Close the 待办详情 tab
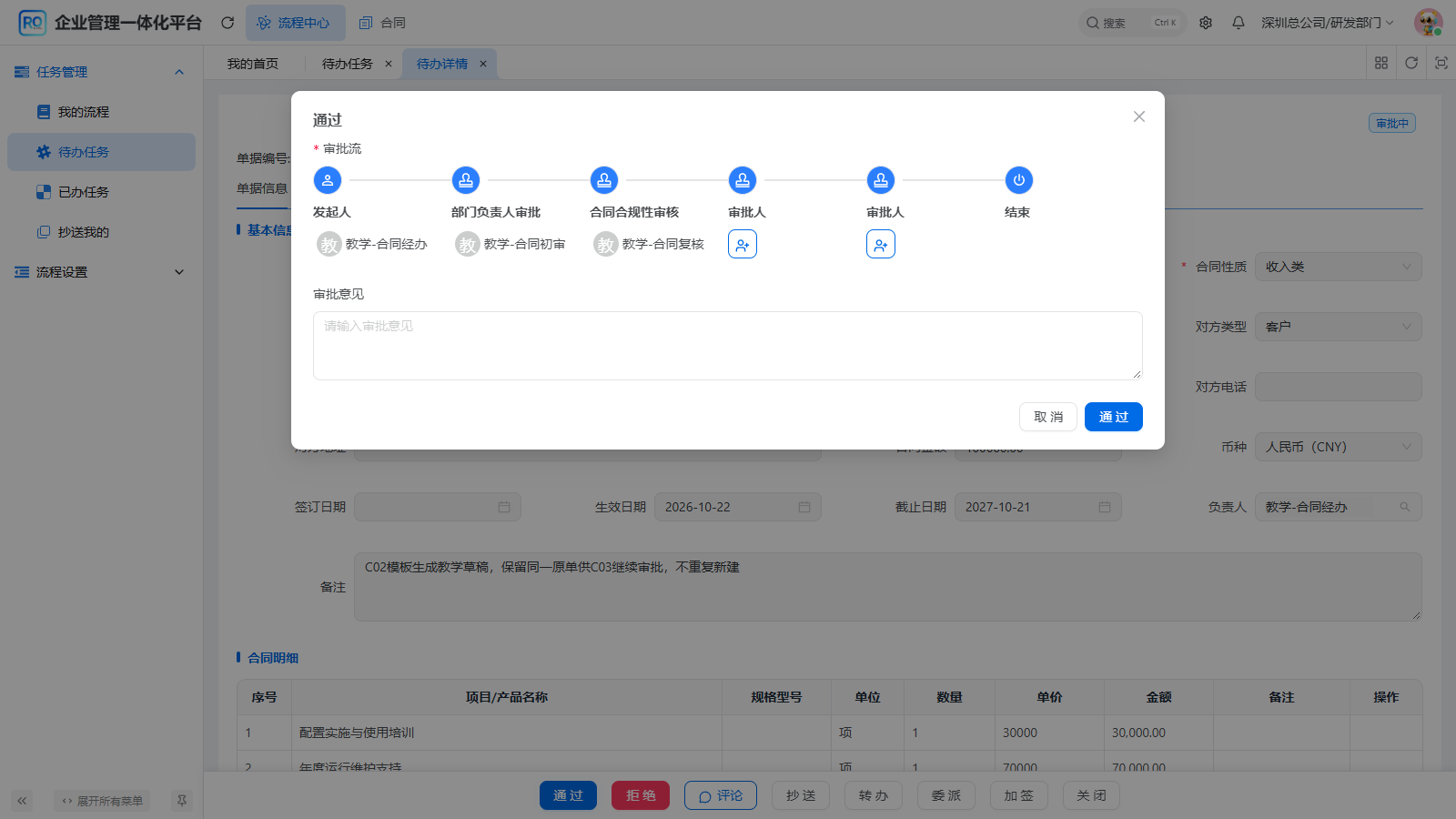The height and width of the screenshot is (819, 1456). (483, 64)
